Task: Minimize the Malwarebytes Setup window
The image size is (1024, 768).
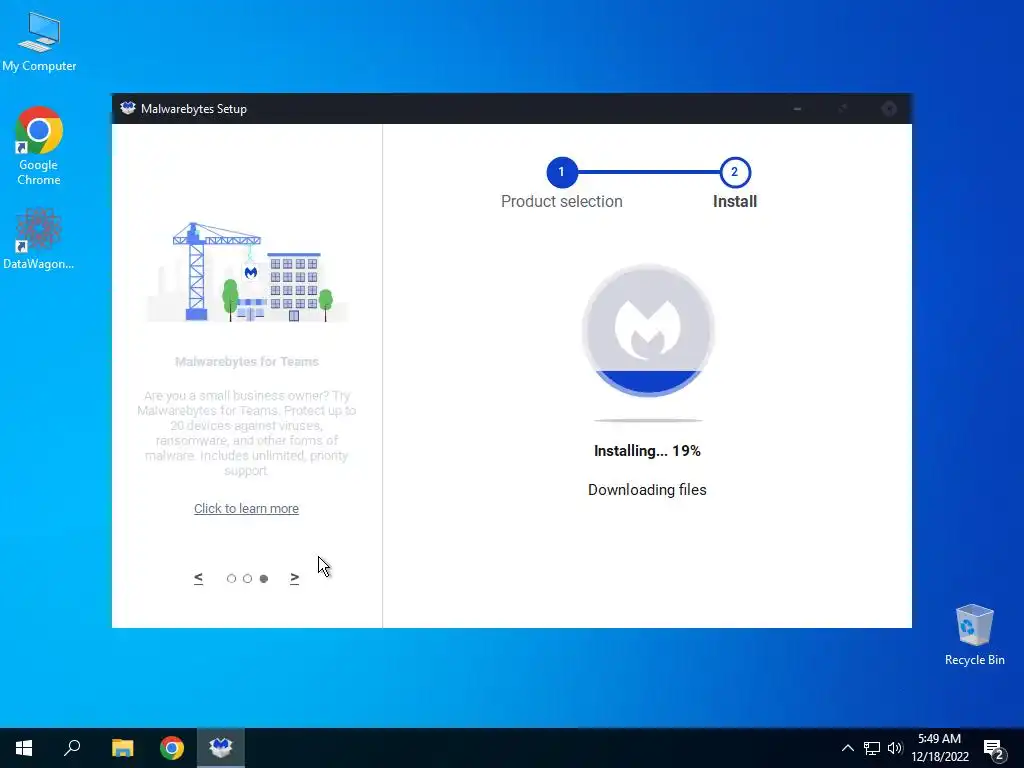Action: (797, 108)
